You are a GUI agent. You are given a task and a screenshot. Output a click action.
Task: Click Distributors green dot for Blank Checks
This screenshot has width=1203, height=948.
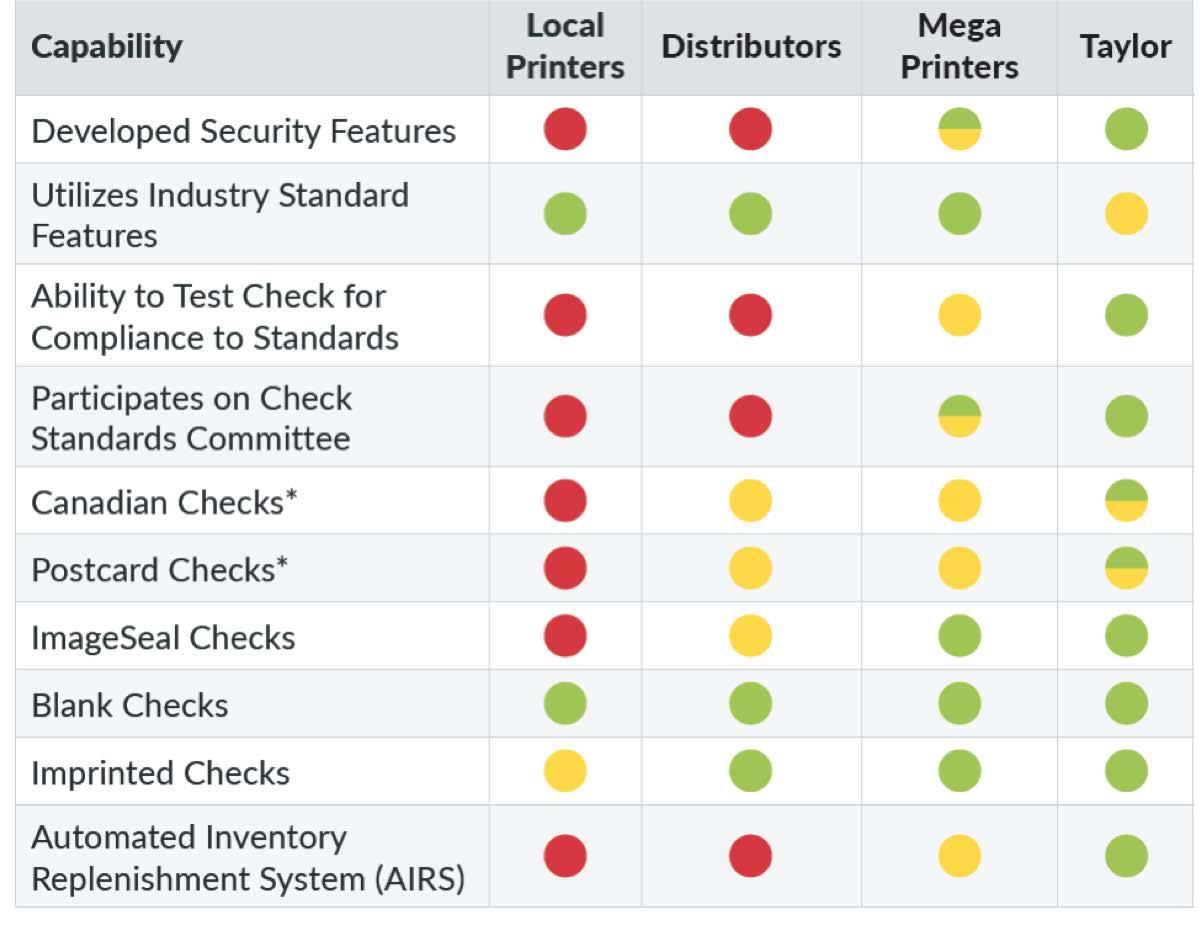750,704
